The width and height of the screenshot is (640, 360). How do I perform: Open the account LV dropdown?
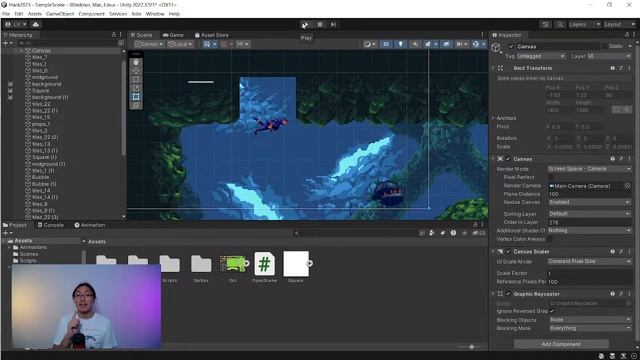pos(16,24)
